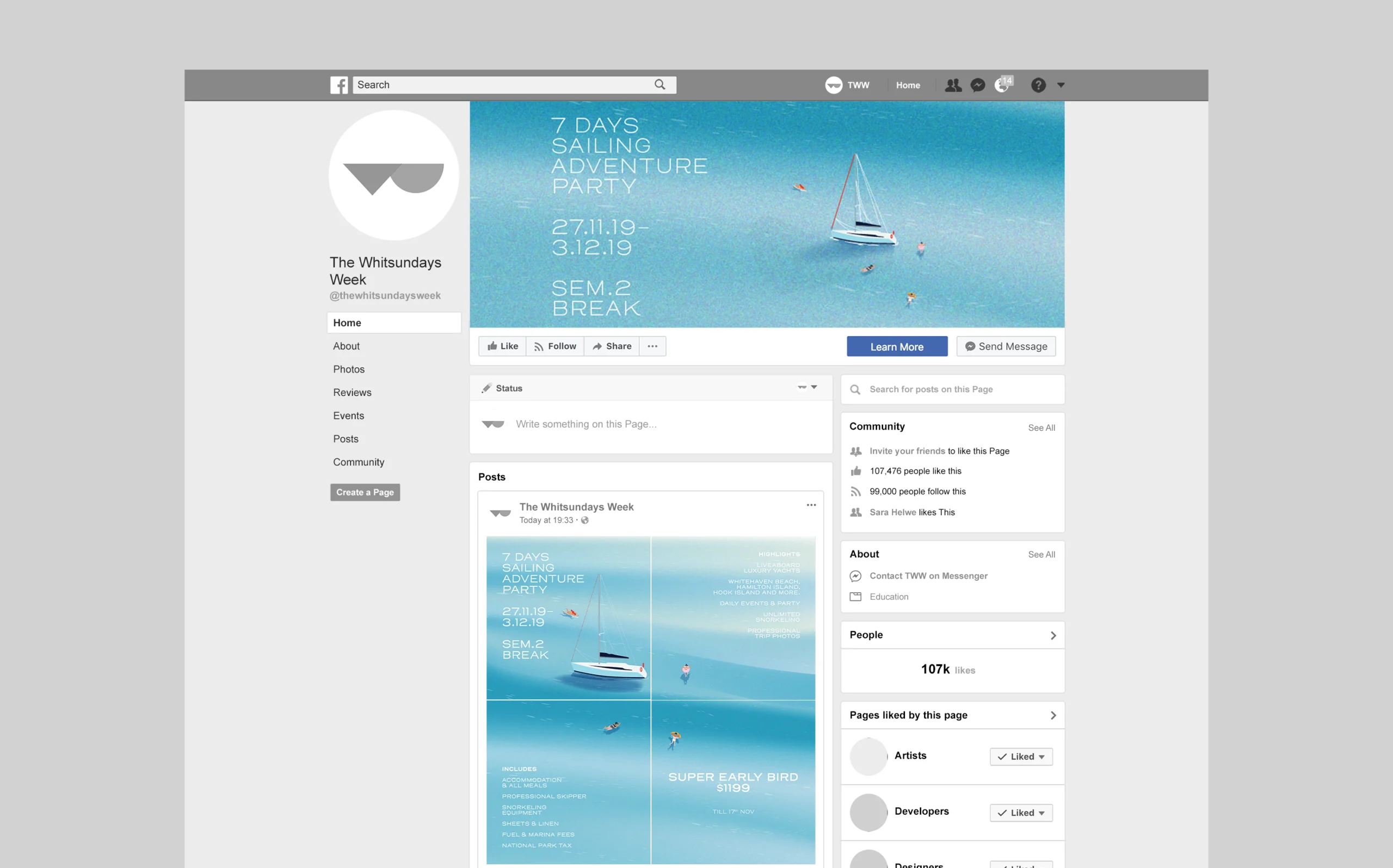
Task: Toggle Liked dropdown for Artists
Action: pyautogui.click(x=1021, y=757)
